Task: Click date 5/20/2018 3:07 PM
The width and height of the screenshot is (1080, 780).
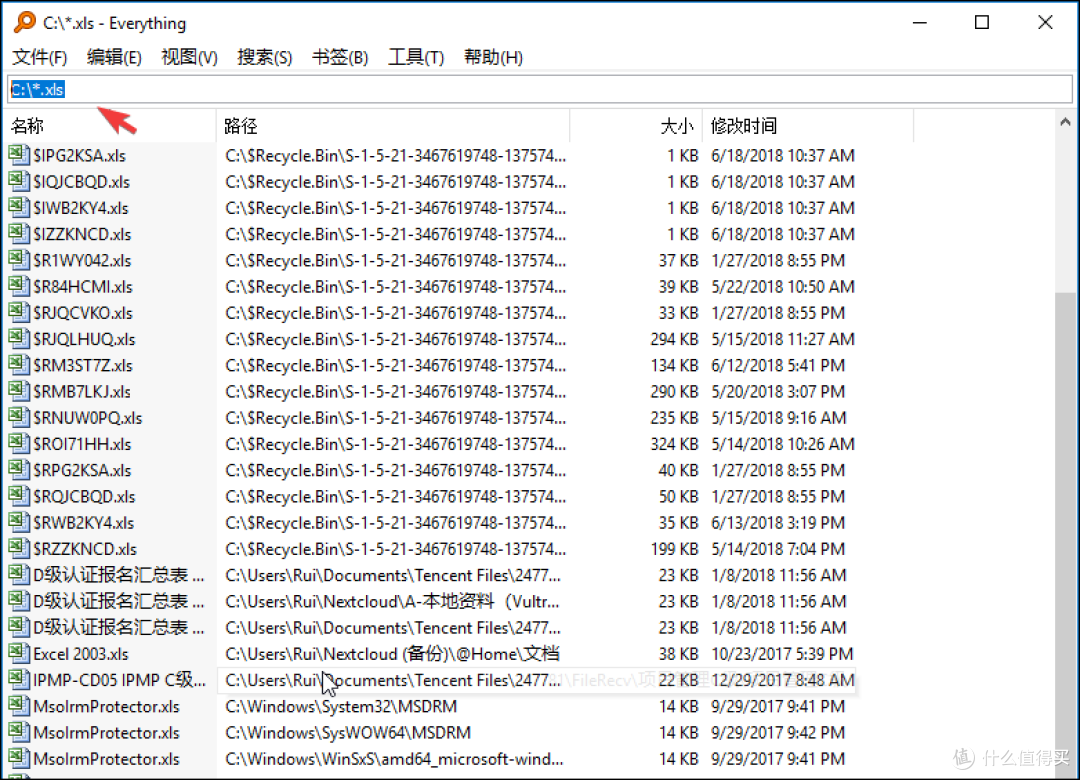Action: (x=778, y=391)
